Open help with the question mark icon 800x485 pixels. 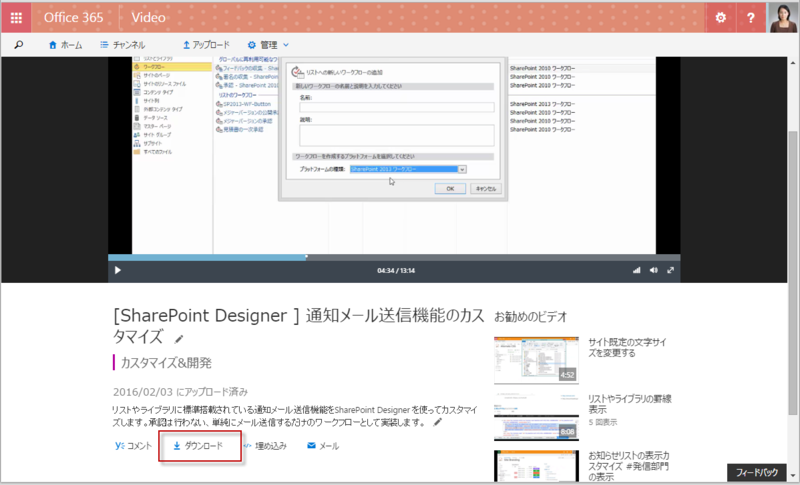tap(751, 18)
